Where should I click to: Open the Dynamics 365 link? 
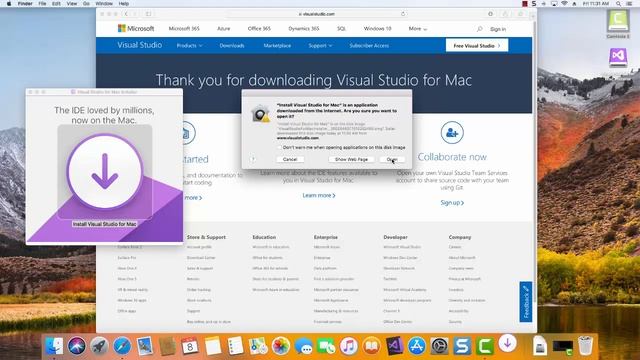pyautogui.click(x=304, y=29)
